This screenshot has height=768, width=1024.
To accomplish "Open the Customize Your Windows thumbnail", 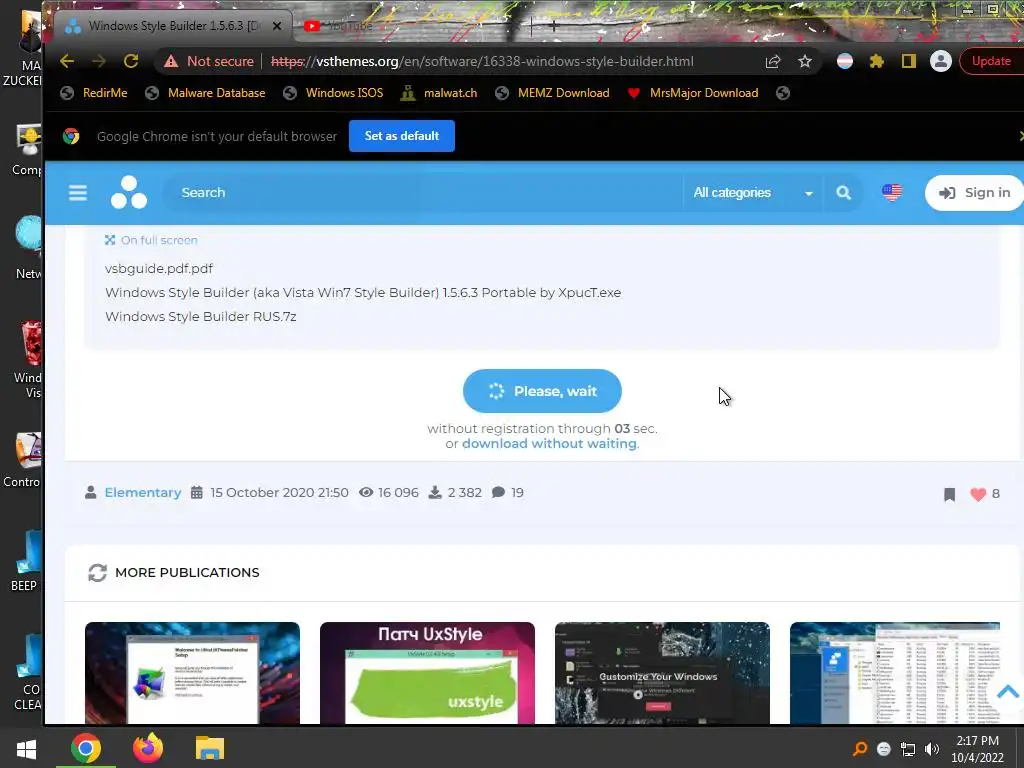I will 662,673.
